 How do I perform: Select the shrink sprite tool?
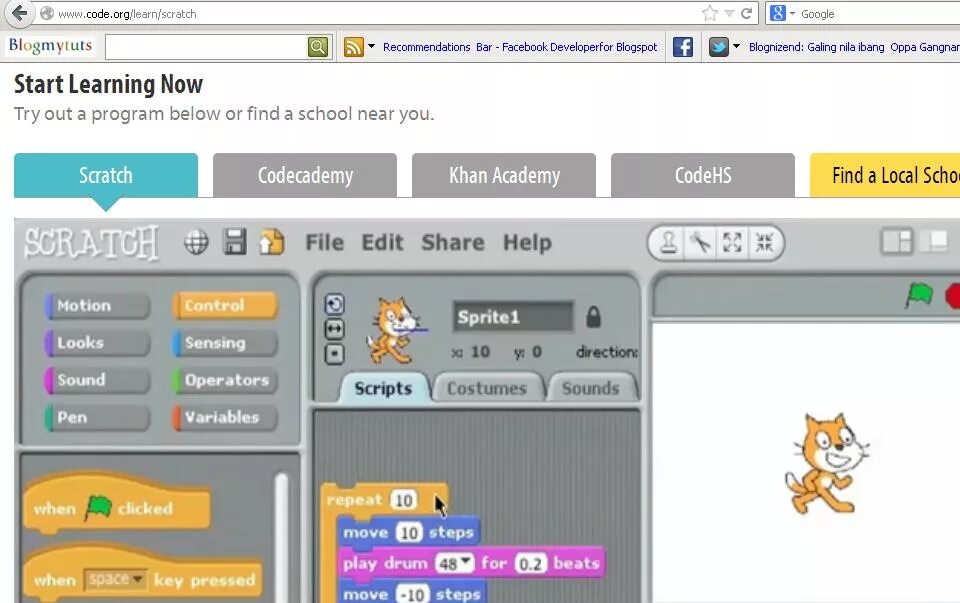[764, 242]
